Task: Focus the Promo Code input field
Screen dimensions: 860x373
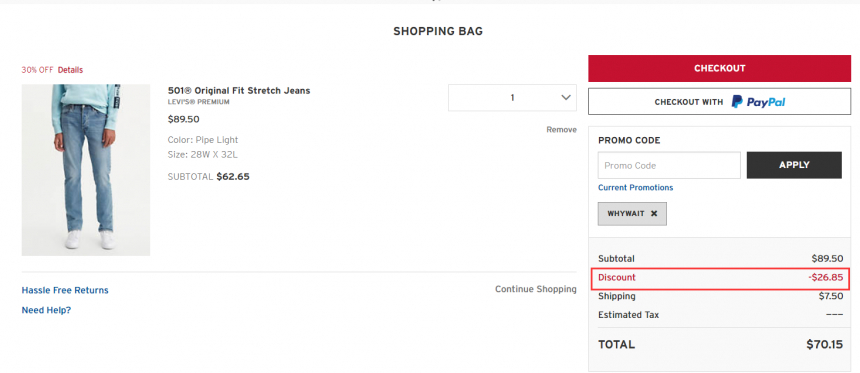Action: point(669,165)
